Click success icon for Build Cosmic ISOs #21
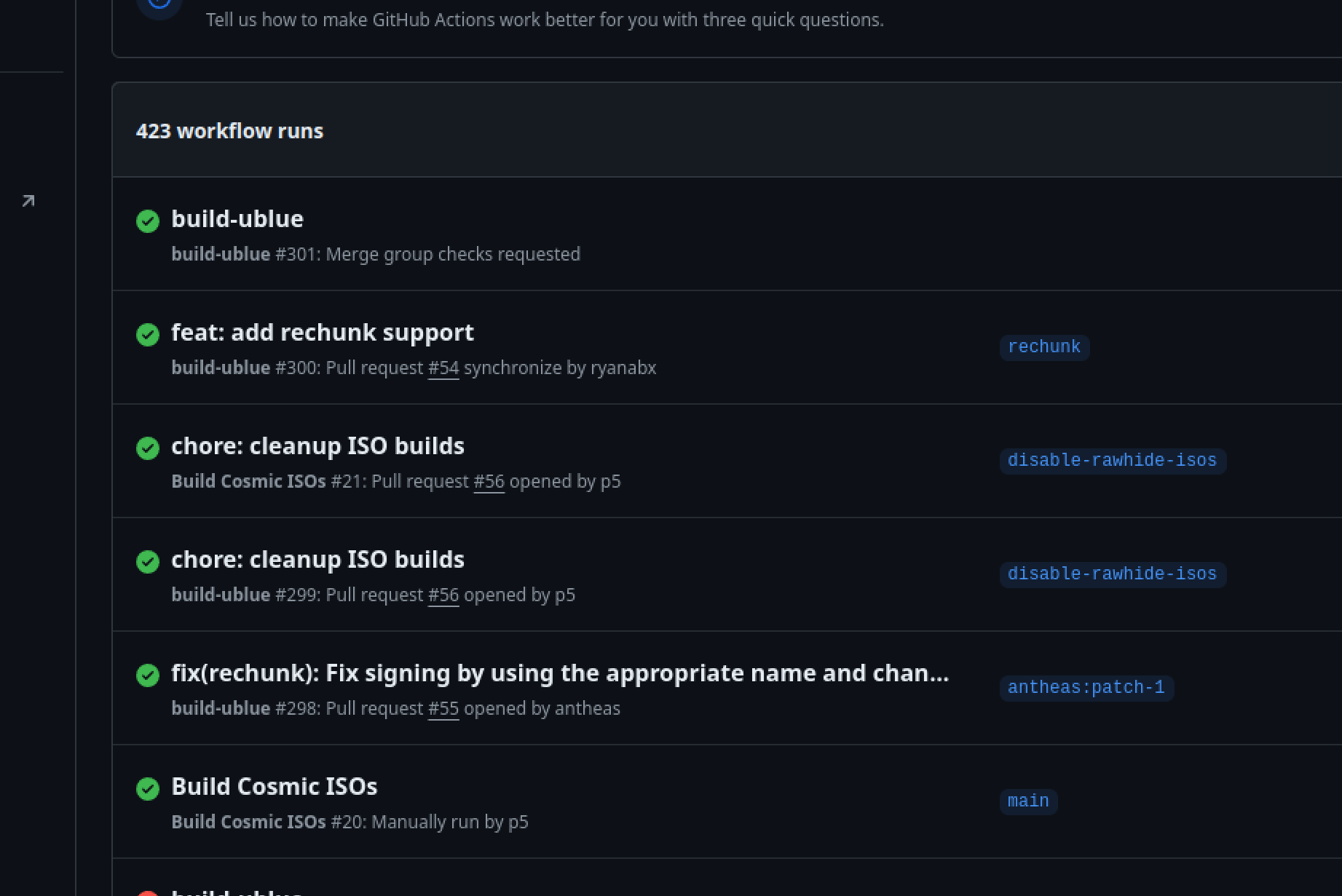 (148, 448)
